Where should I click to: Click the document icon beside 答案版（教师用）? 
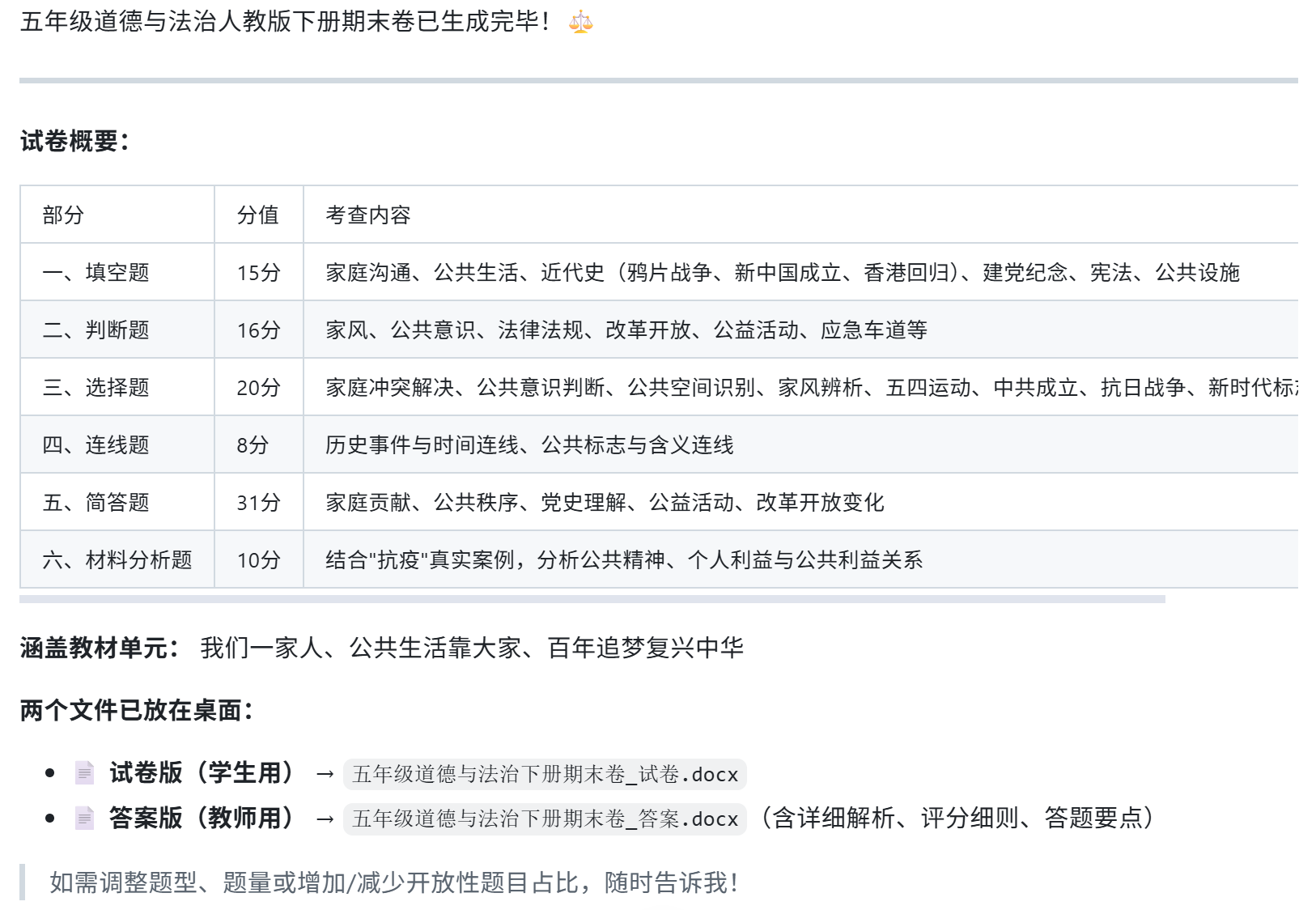pyautogui.click(x=84, y=819)
